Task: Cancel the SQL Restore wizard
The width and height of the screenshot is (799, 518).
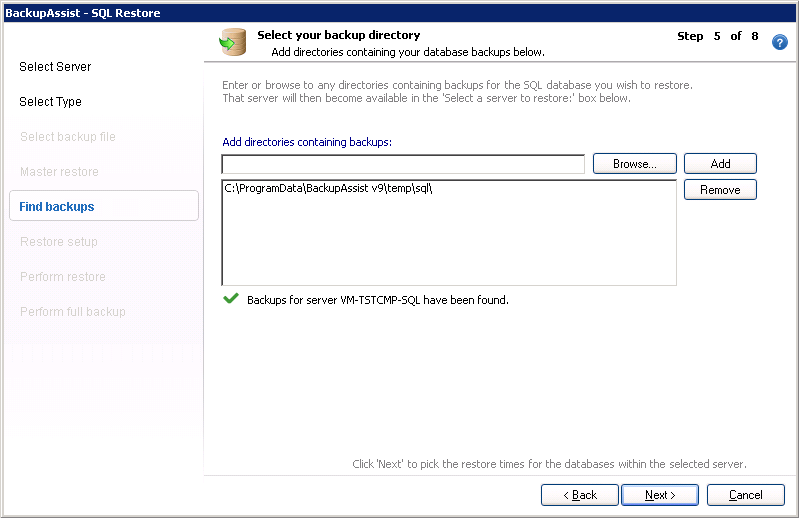Action: pyautogui.click(x=745, y=495)
